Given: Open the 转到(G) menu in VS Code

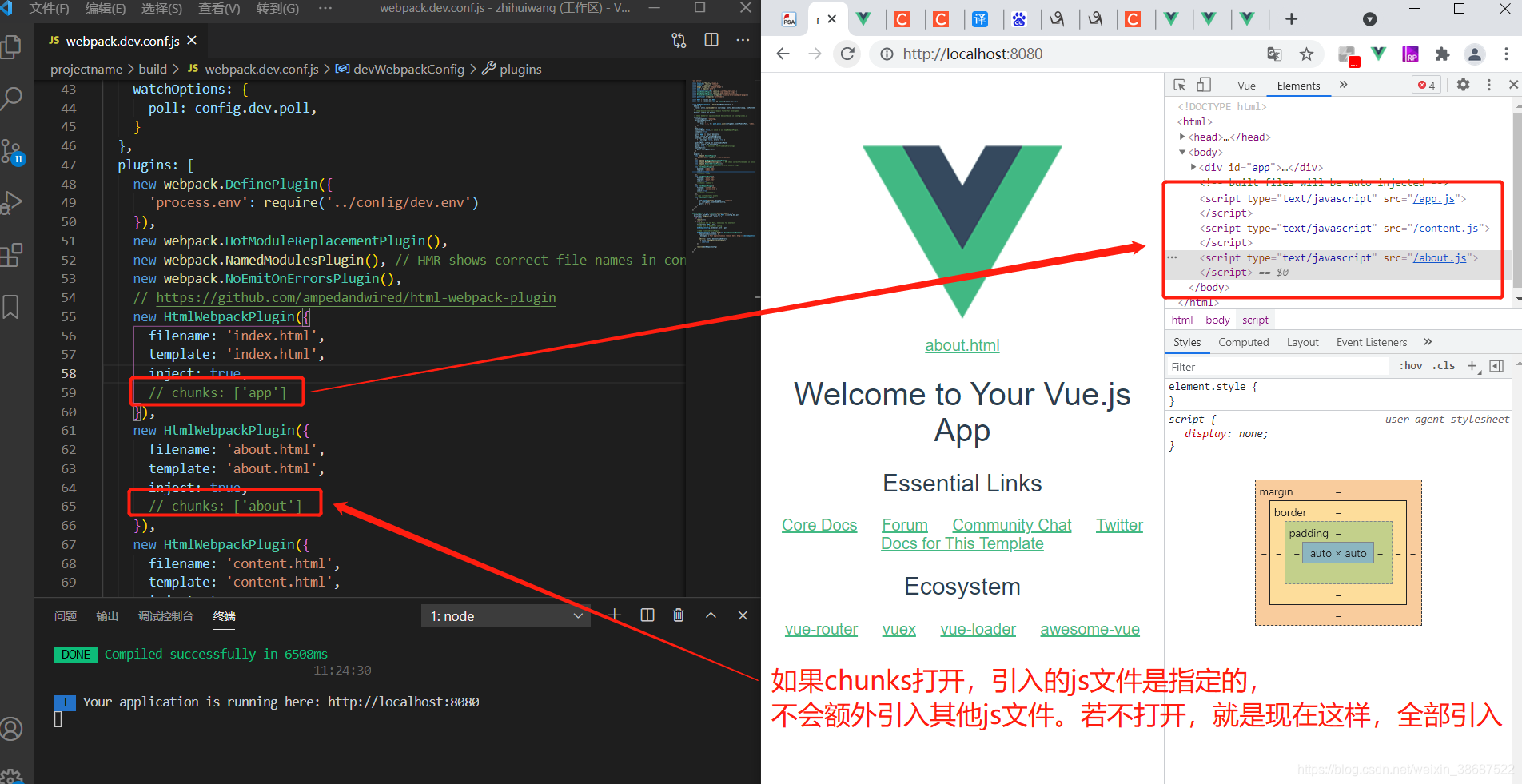Looking at the screenshot, I should click(x=277, y=8).
